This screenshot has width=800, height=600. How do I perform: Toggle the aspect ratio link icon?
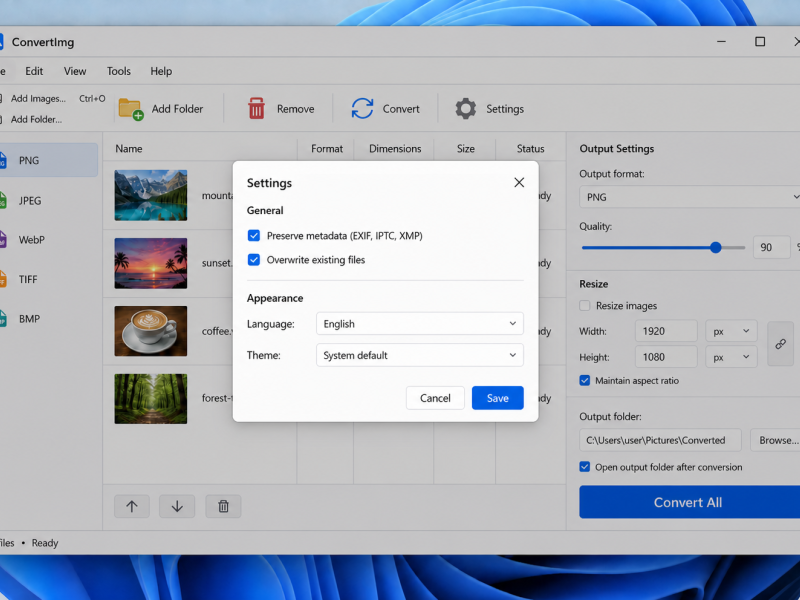pyautogui.click(x=780, y=344)
